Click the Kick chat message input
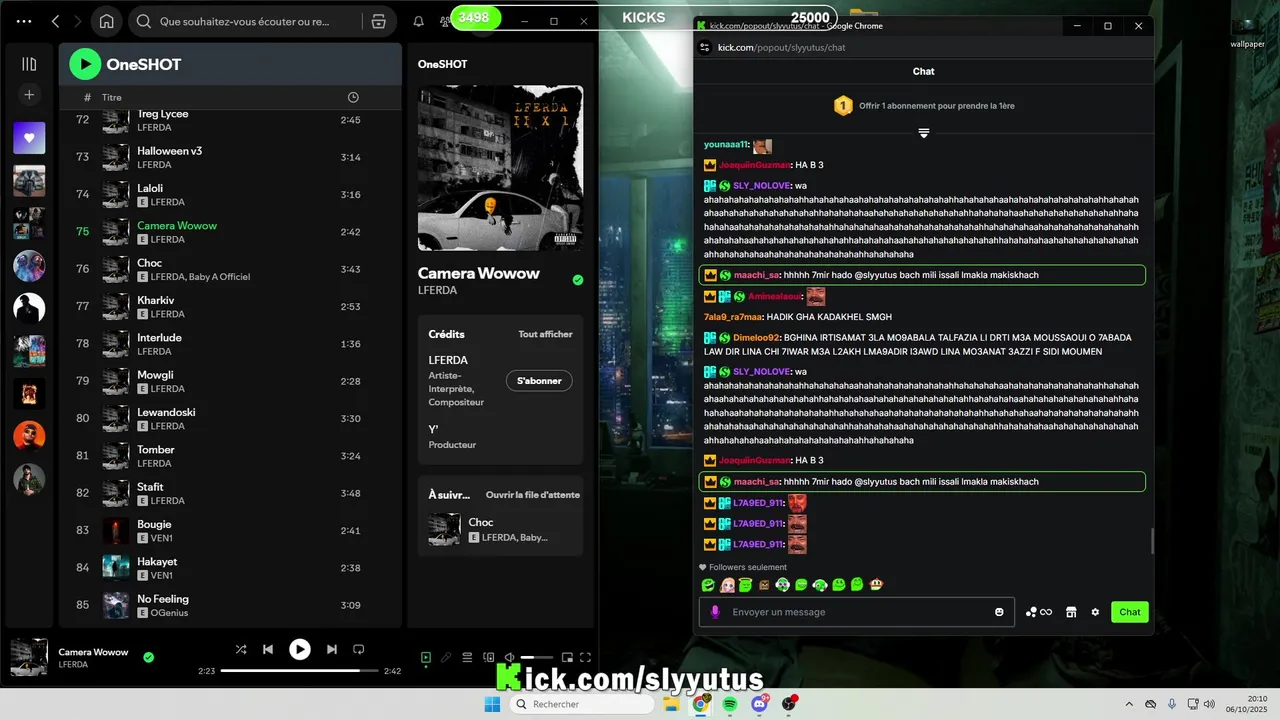The height and width of the screenshot is (720, 1280). 858,612
